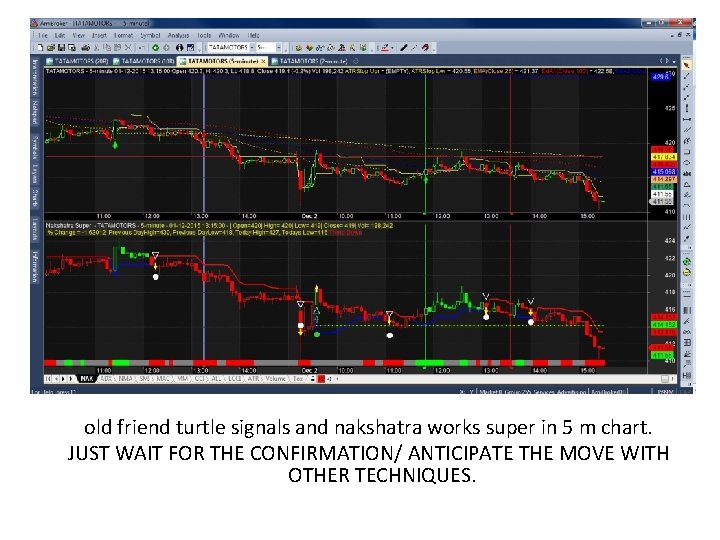The image size is (720, 540).
Task: Switch to the Volume sheet tab
Action: click(x=275, y=379)
